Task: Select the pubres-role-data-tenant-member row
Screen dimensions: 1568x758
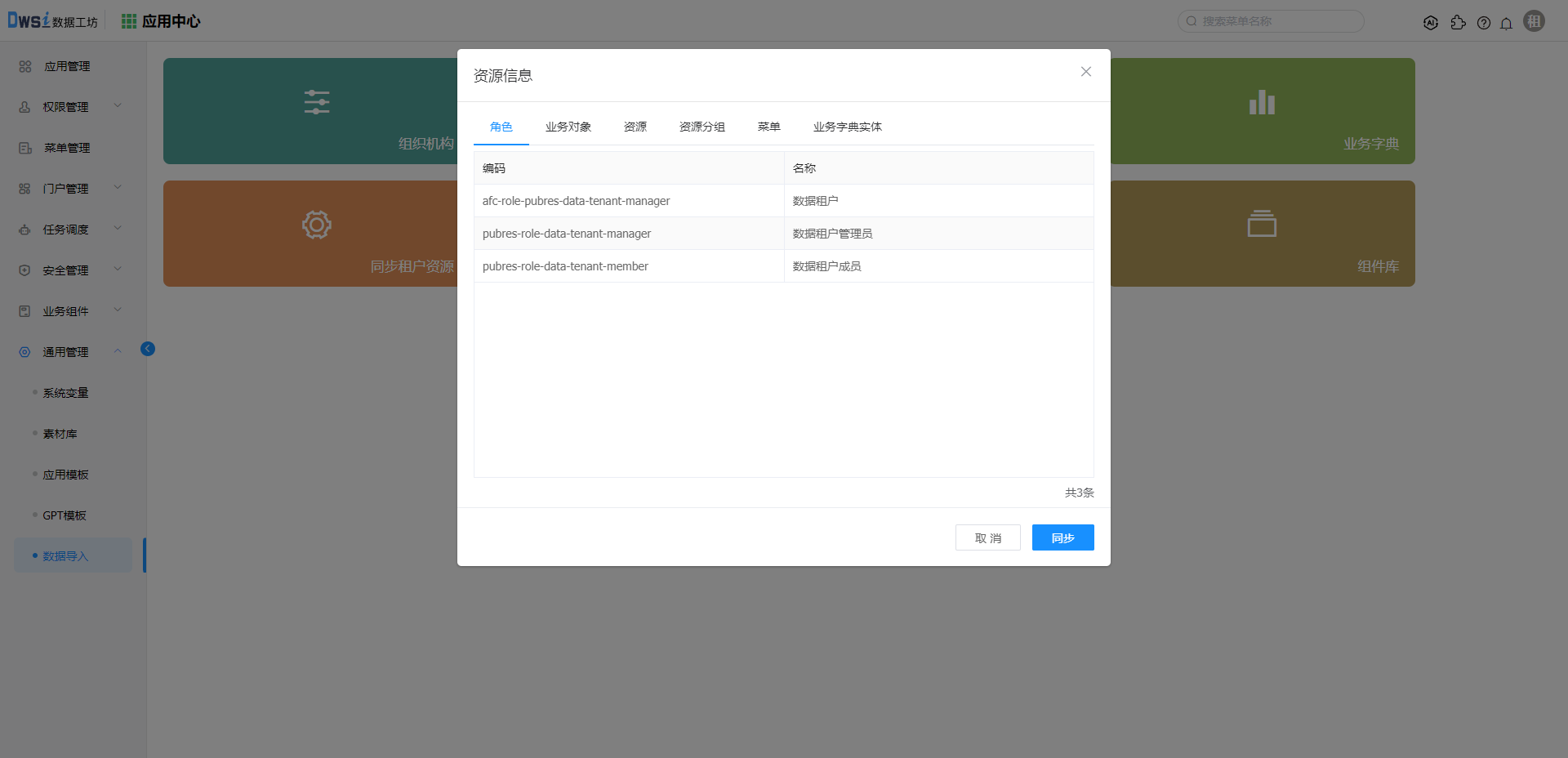Action: (565, 266)
